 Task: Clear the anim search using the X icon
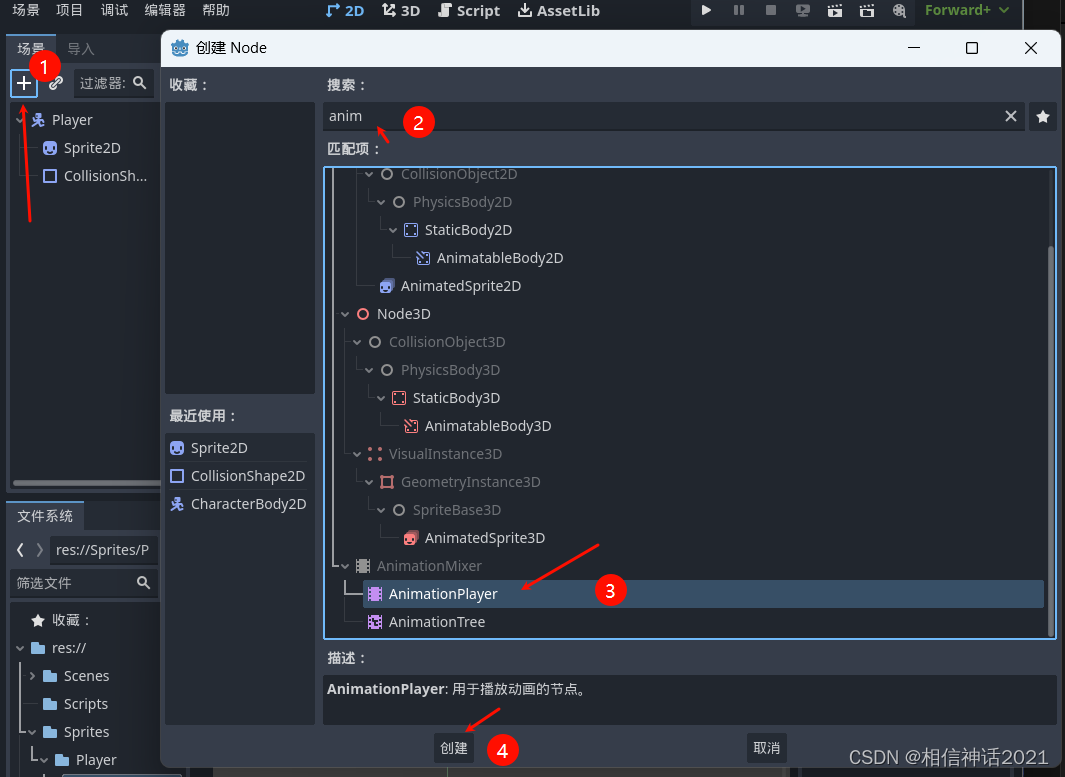point(1010,116)
